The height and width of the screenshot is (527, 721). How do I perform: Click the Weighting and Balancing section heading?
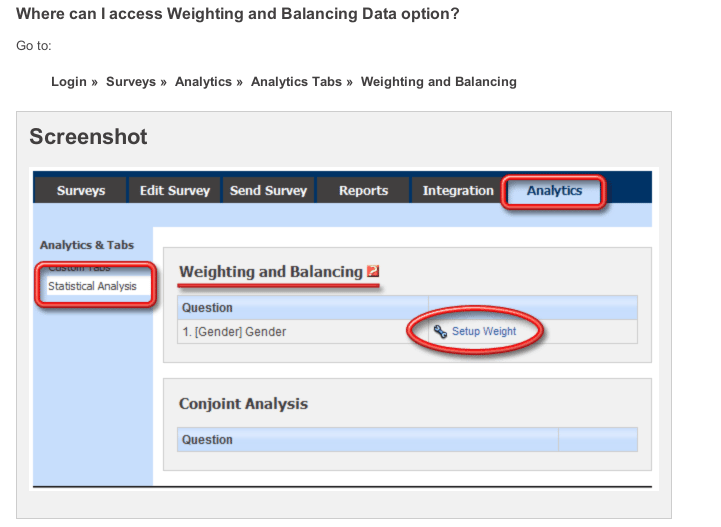(270, 272)
